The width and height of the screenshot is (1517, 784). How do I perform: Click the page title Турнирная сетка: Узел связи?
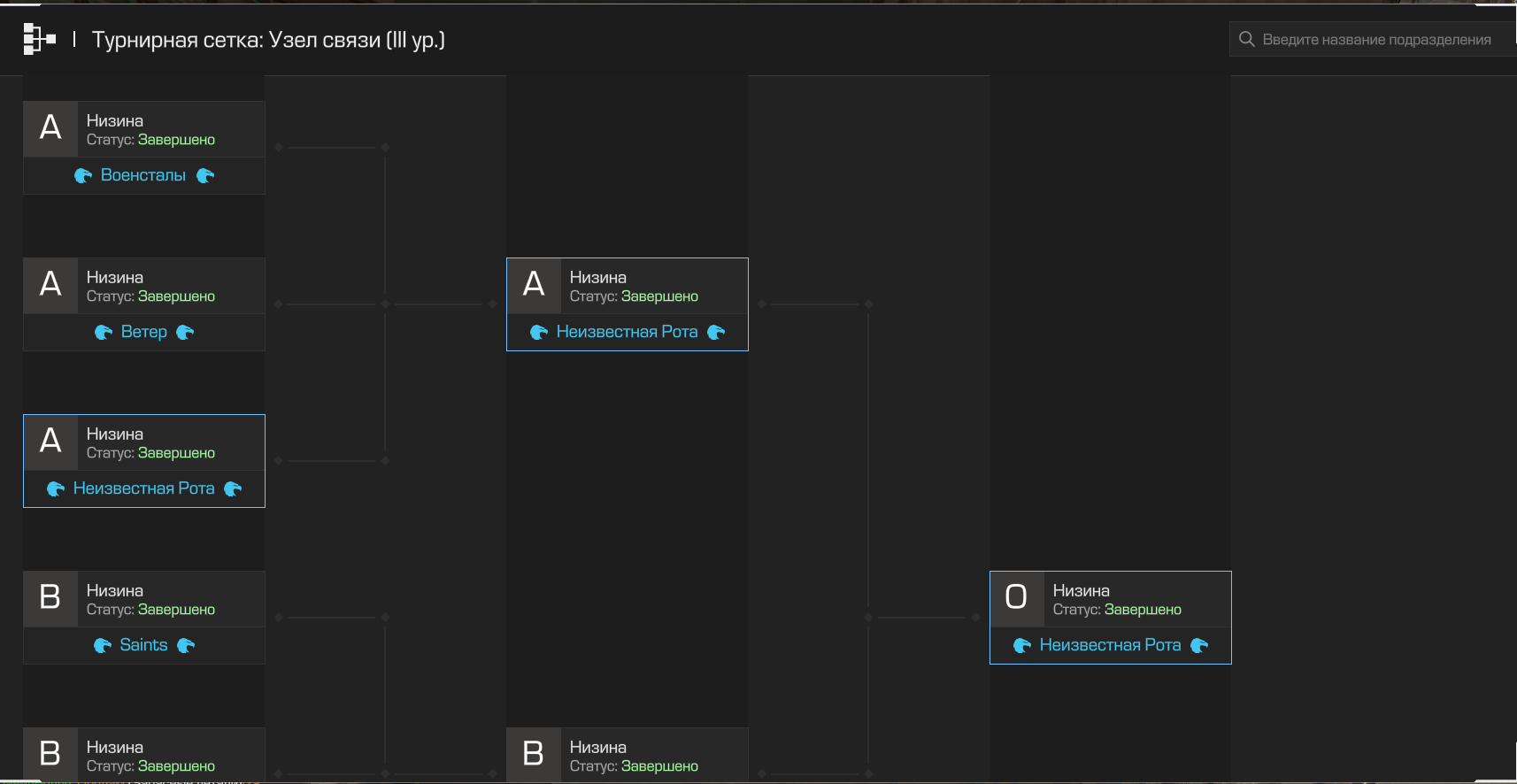pyautogui.click(x=268, y=40)
